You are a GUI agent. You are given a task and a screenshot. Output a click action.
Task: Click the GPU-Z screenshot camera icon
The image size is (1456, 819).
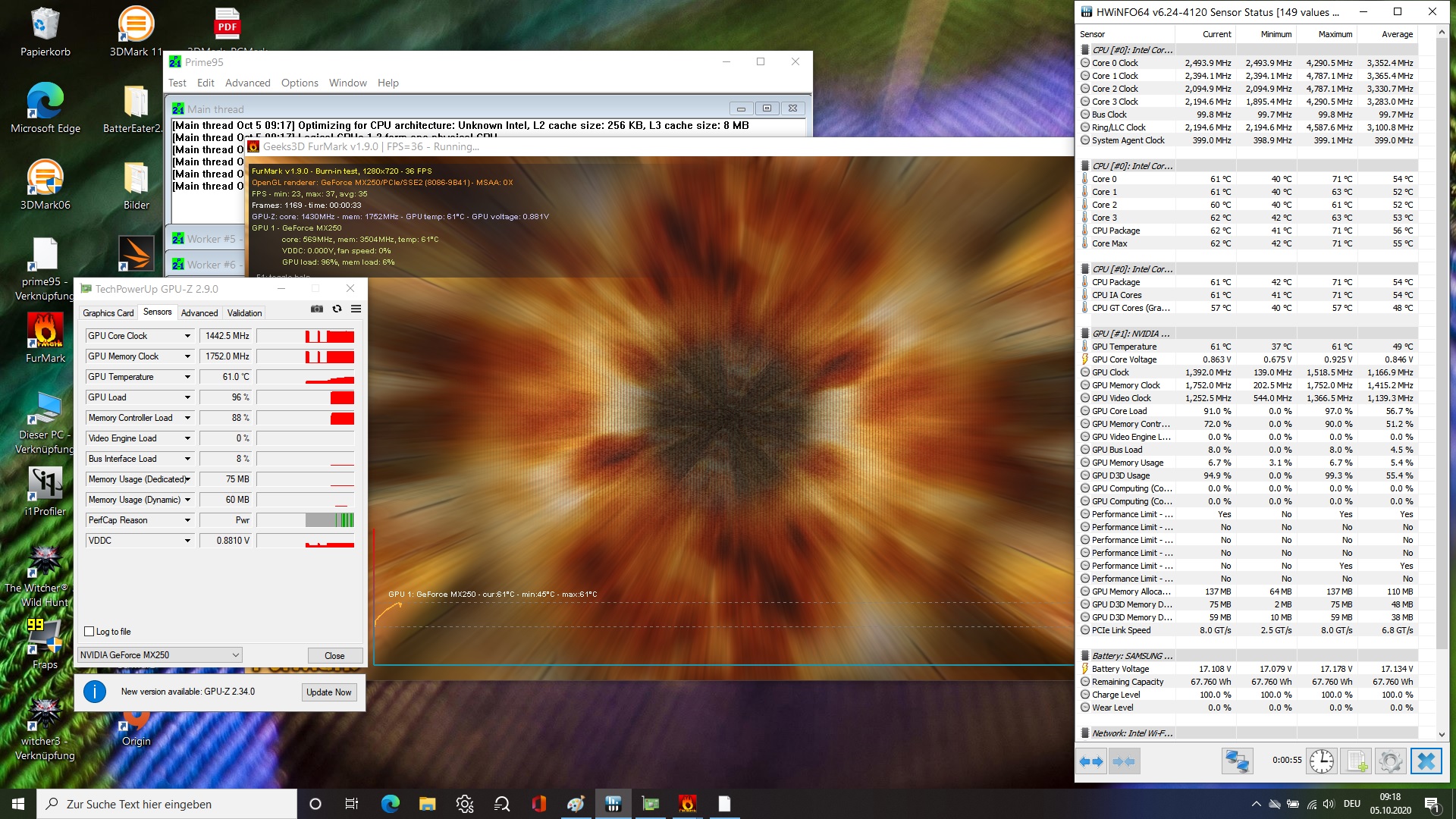click(x=317, y=309)
